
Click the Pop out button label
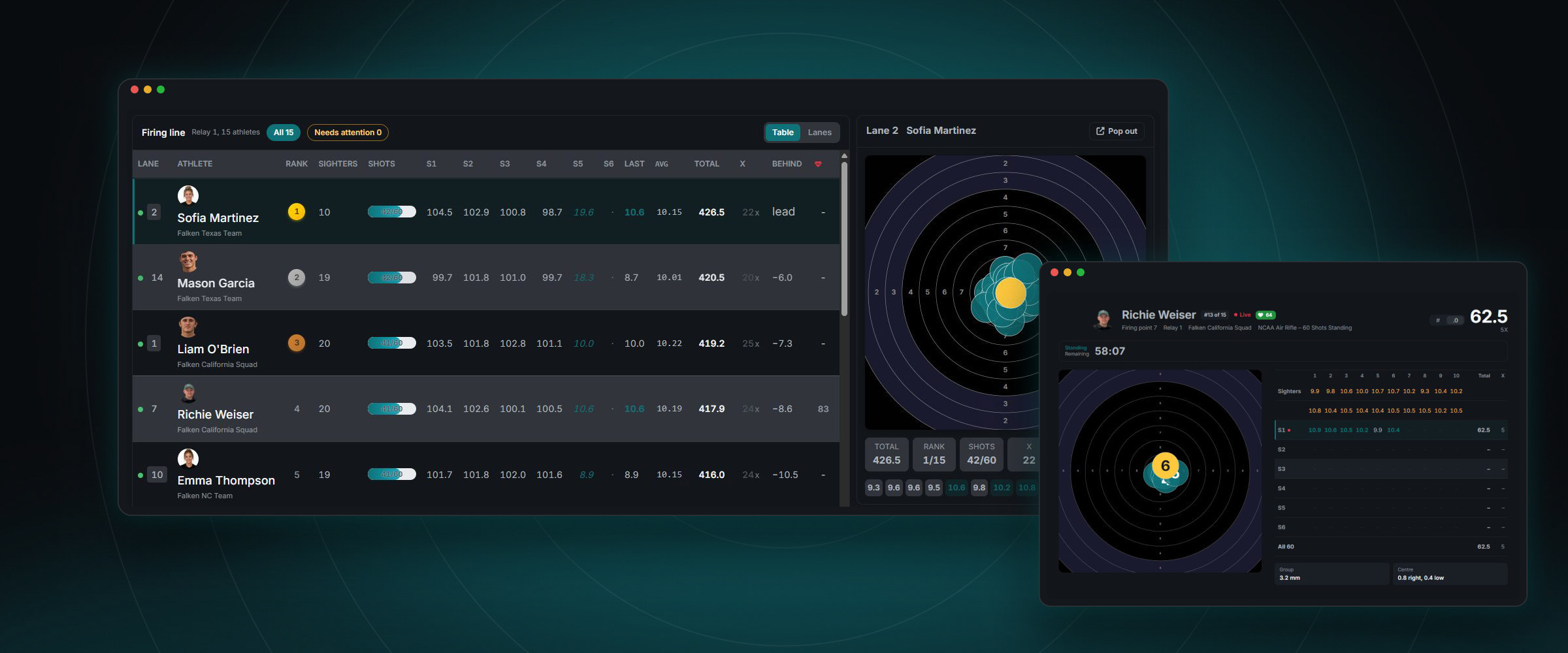[1122, 131]
